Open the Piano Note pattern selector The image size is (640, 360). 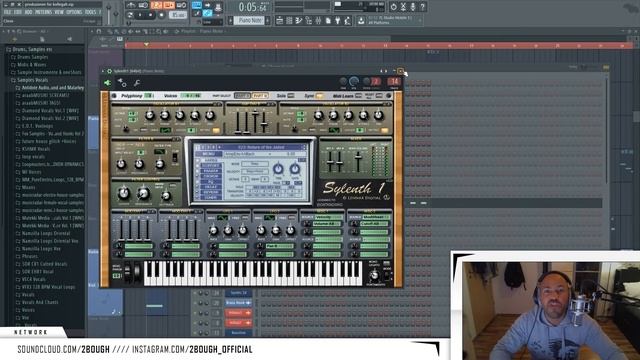pyautogui.click(x=249, y=20)
